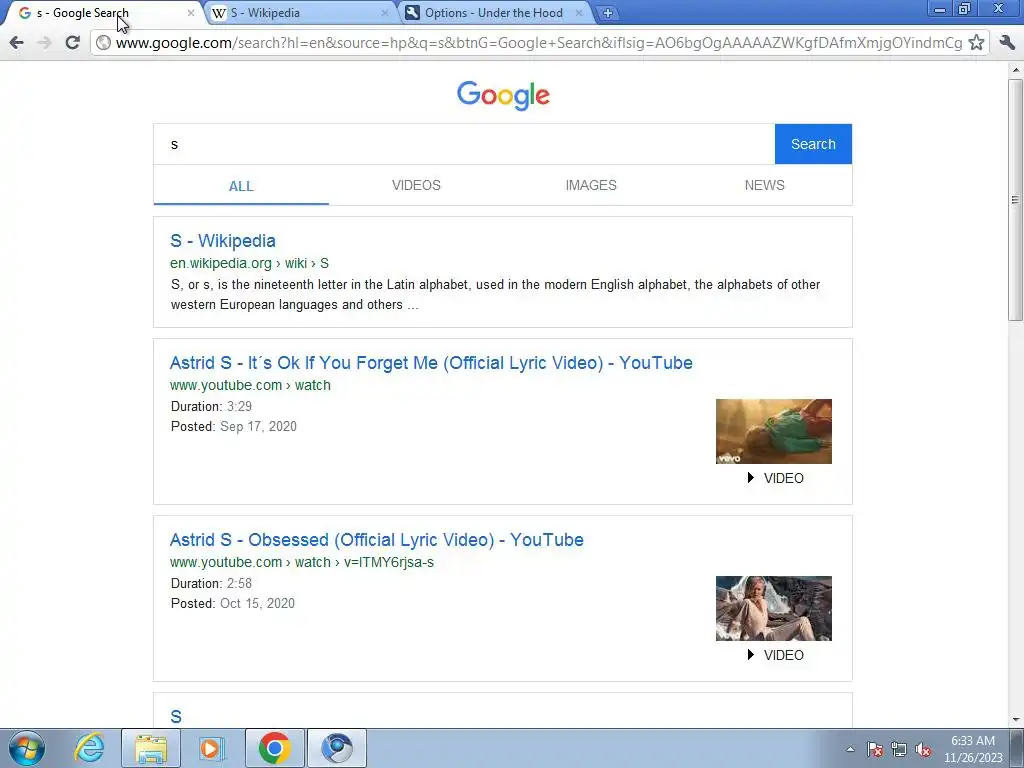
Task: Click the network tray icon
Action: 899,749
